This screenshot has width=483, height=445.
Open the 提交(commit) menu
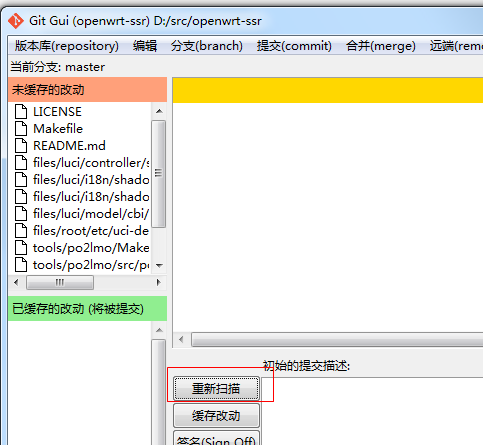(x=294, y=46)
